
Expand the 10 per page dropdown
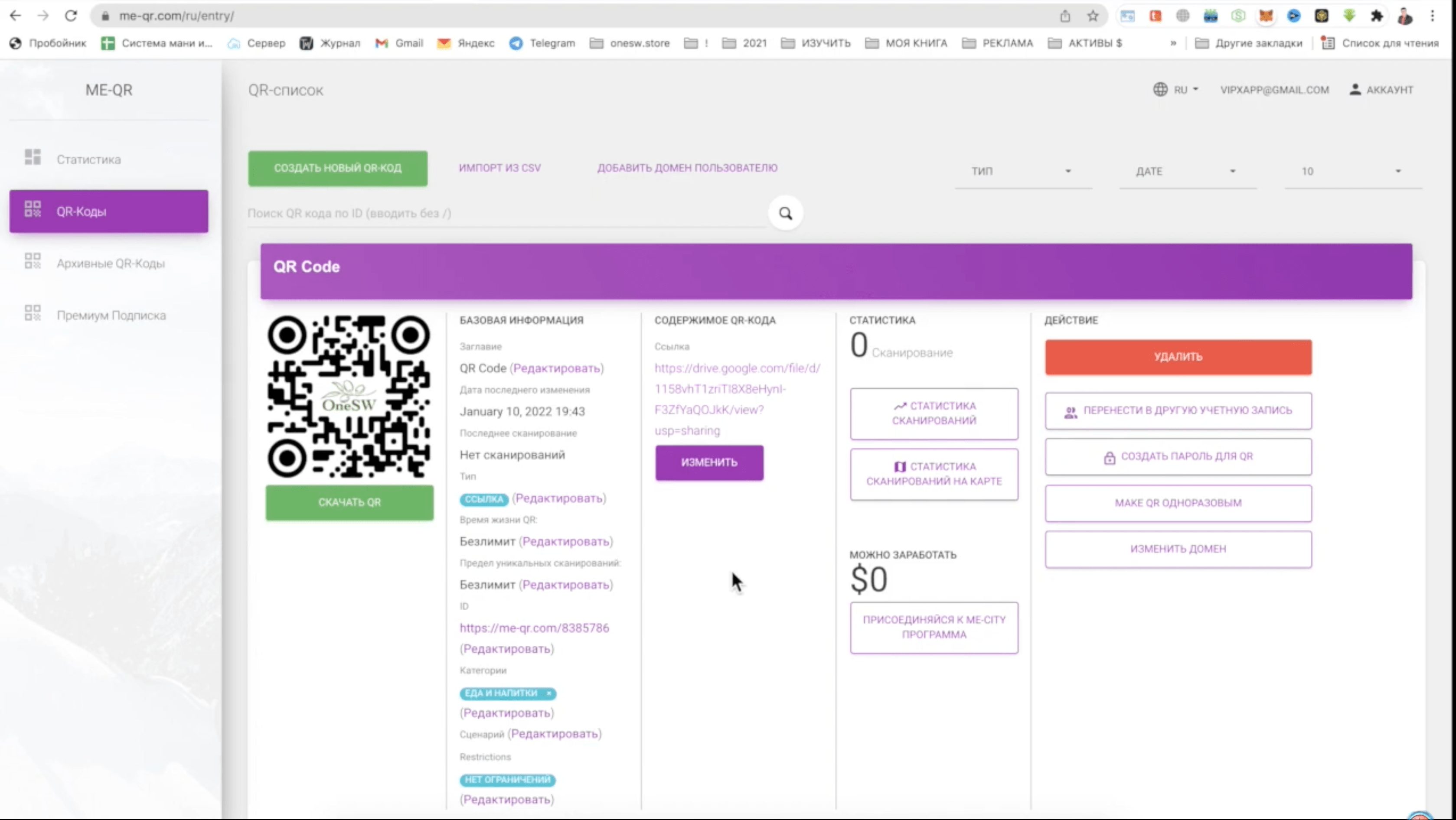pyautogui.click(x=1353, y=171)
